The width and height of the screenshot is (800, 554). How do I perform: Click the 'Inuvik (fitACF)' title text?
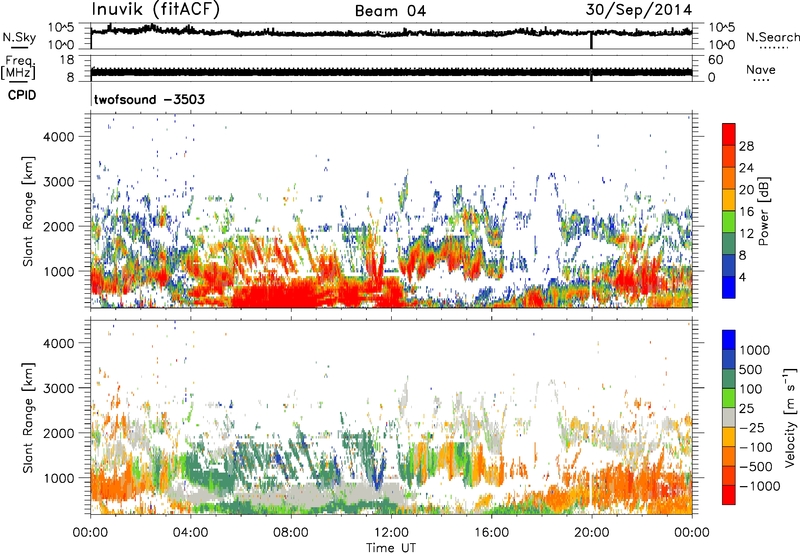[155, 10]
